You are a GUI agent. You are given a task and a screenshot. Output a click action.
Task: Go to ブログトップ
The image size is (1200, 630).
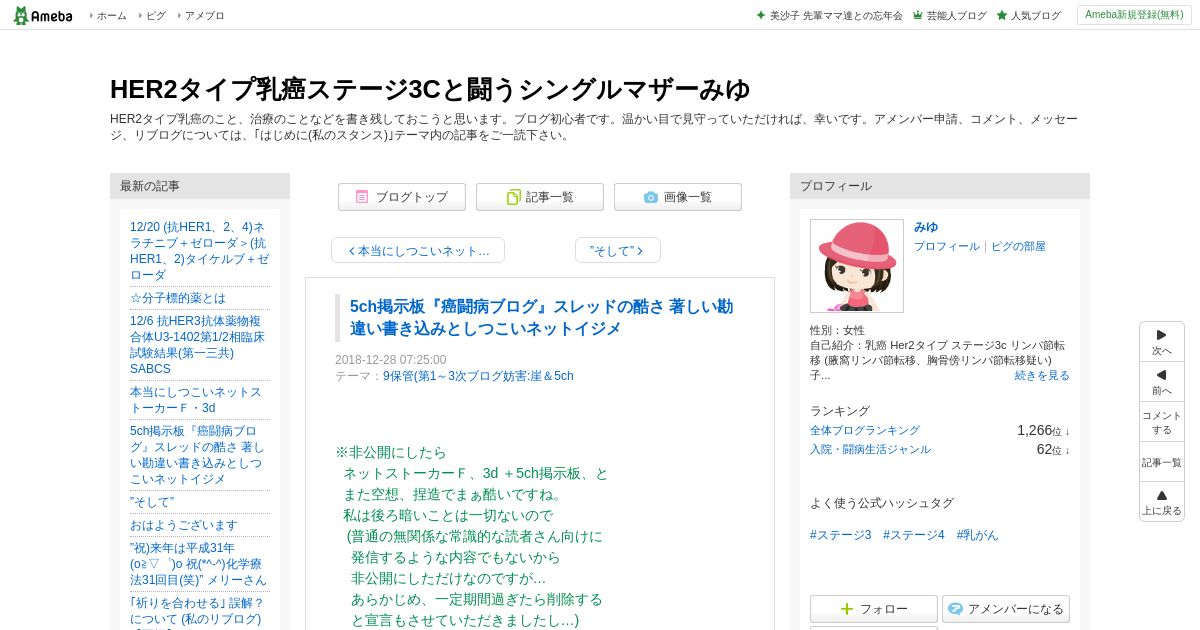(x=402, y=197)
